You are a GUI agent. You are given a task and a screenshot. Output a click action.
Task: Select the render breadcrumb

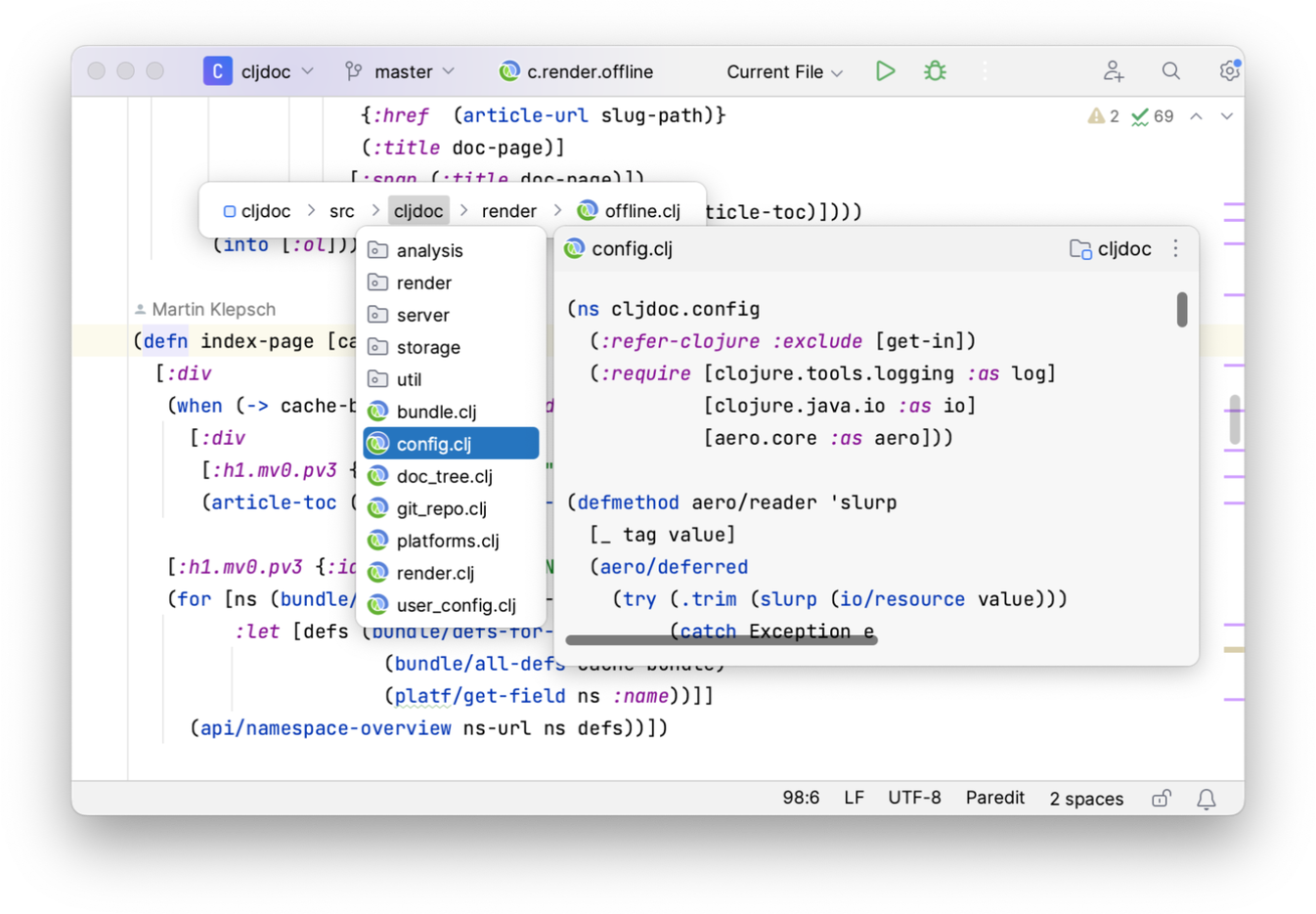(508, 211)
